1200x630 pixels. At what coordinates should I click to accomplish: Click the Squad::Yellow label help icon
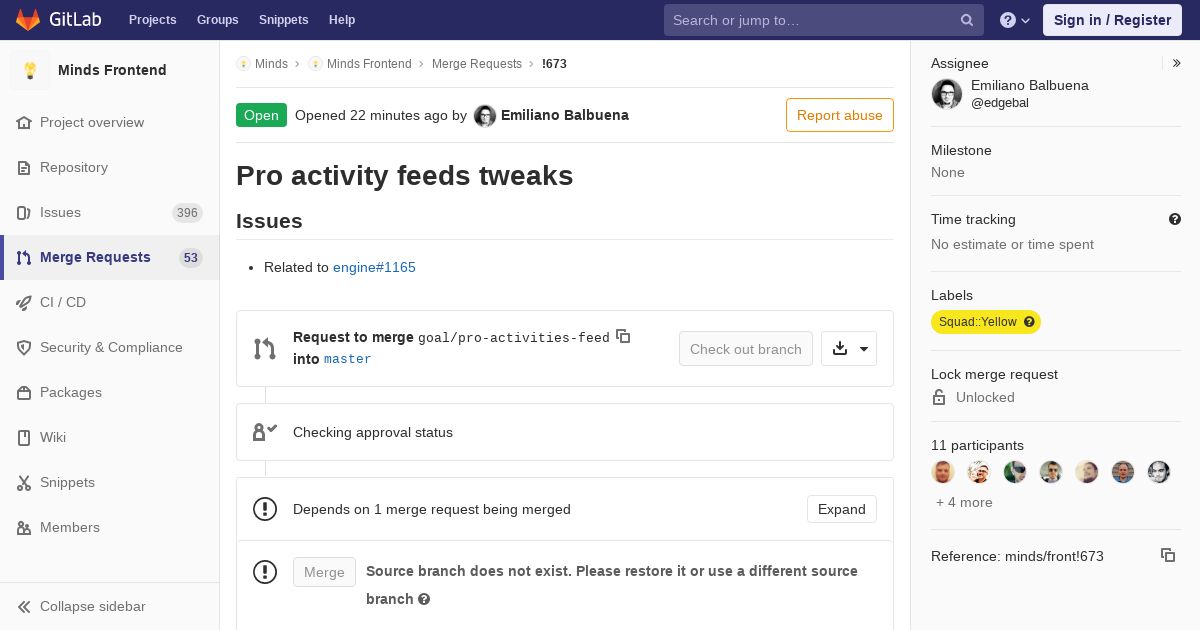click(1029, 322)
